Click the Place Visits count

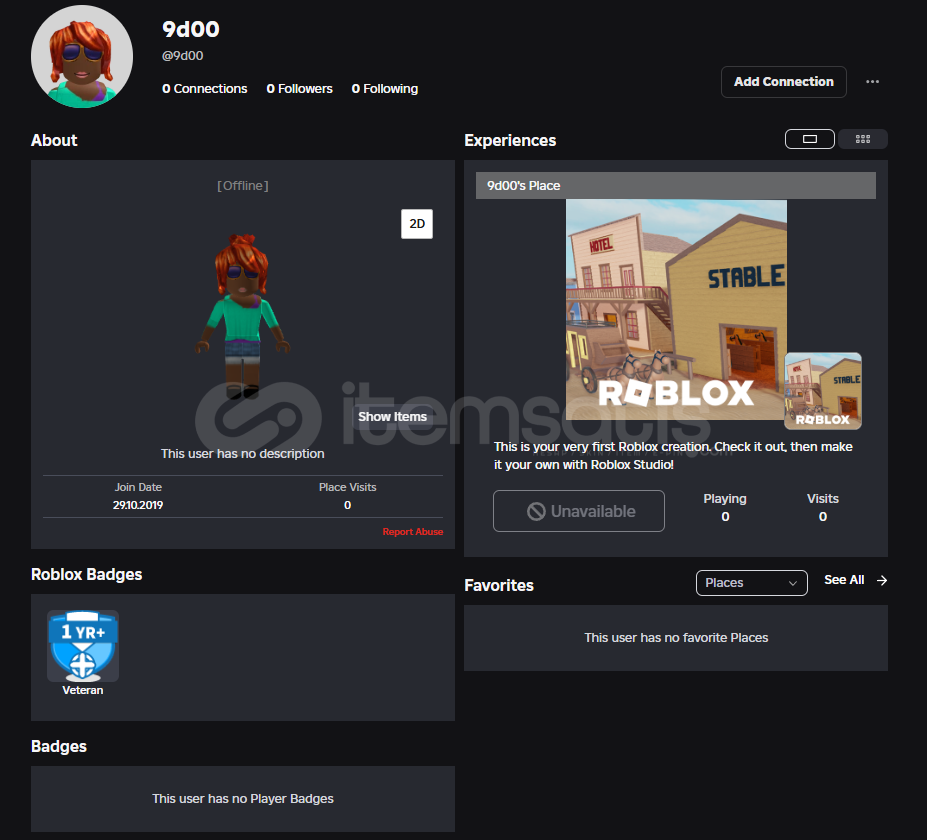tap(348, 505)
